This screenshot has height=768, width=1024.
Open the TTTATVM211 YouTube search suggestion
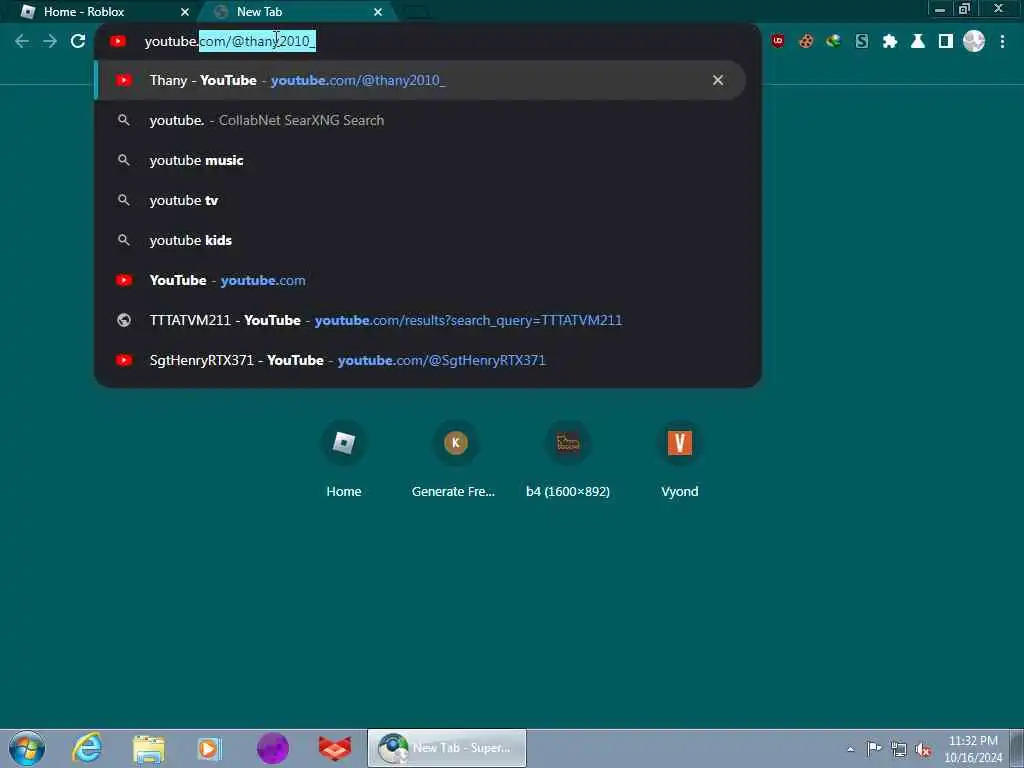[420, 320]
